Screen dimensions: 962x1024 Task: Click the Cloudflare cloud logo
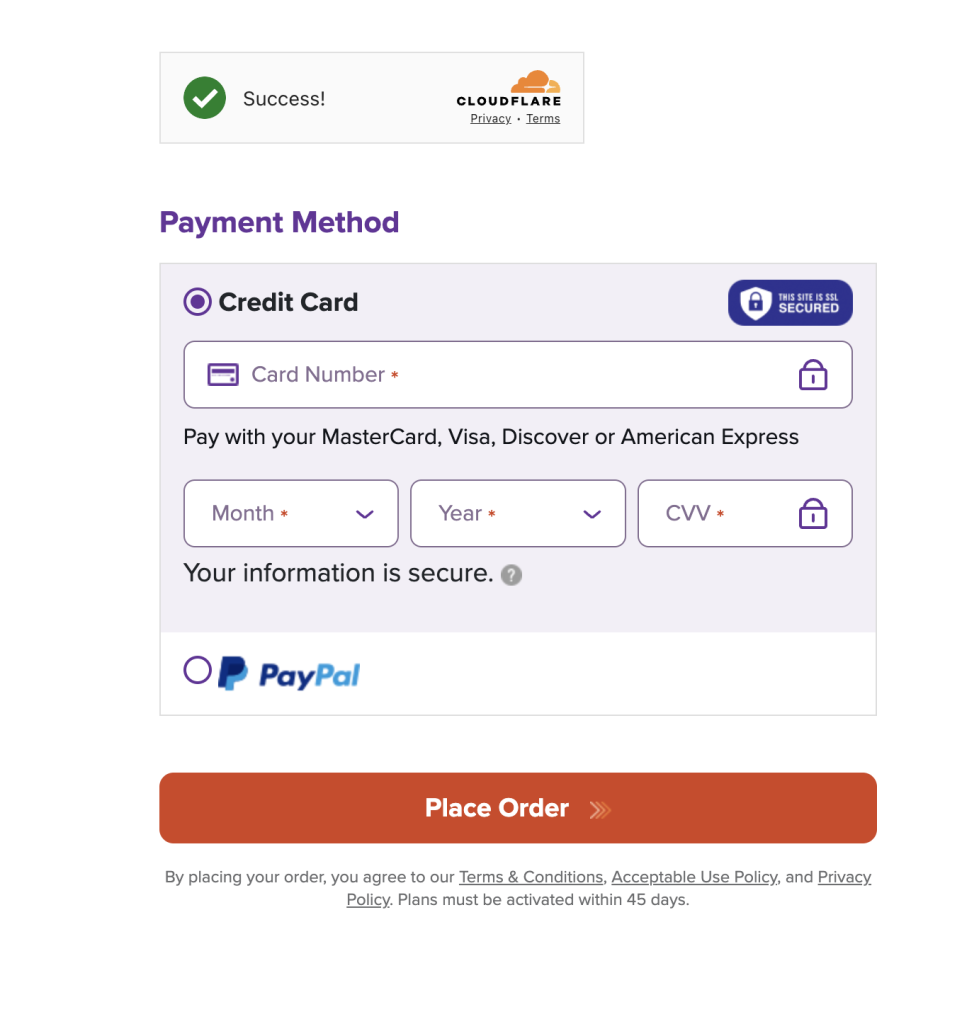[535, 82]
